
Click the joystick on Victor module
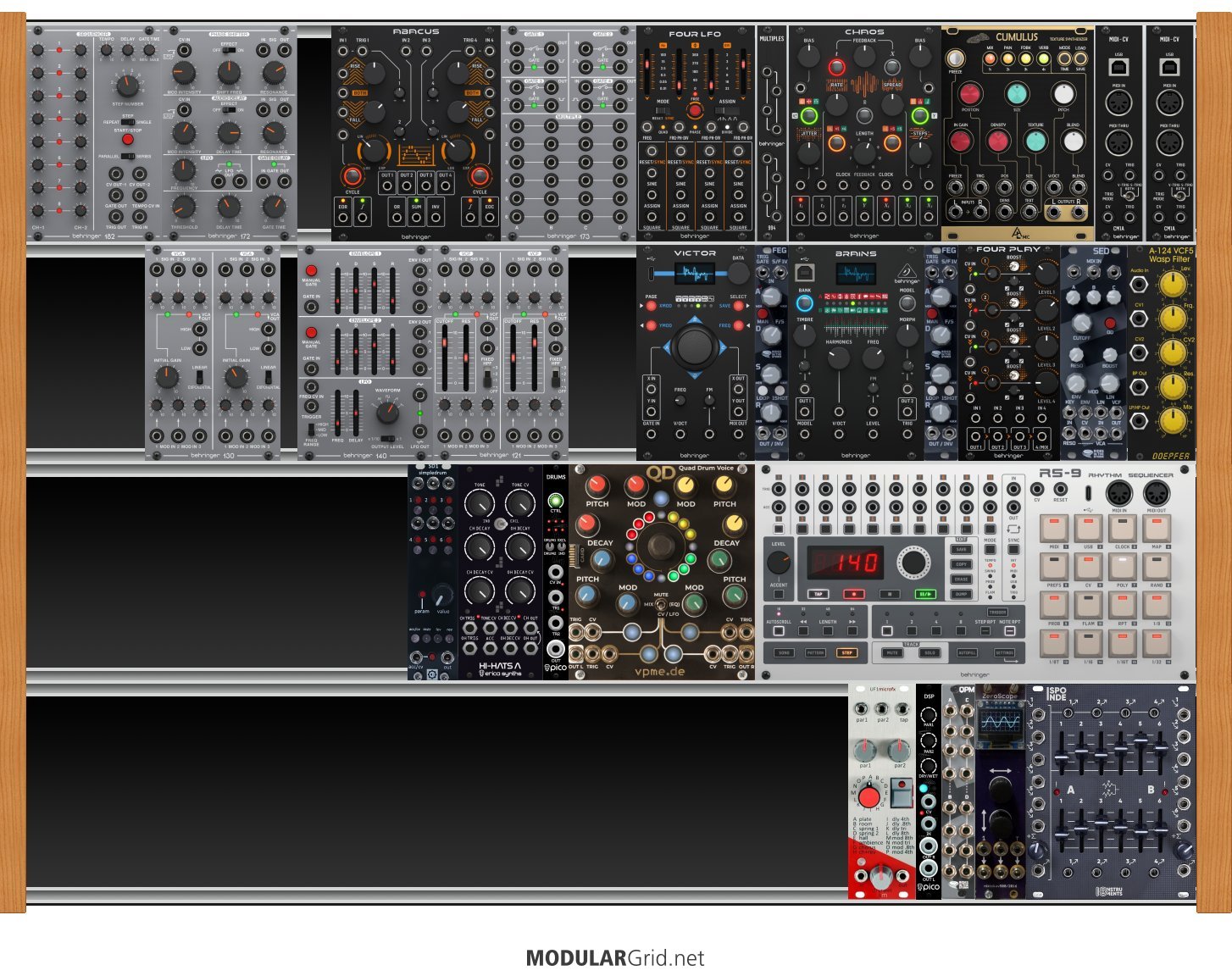point(695,345)
